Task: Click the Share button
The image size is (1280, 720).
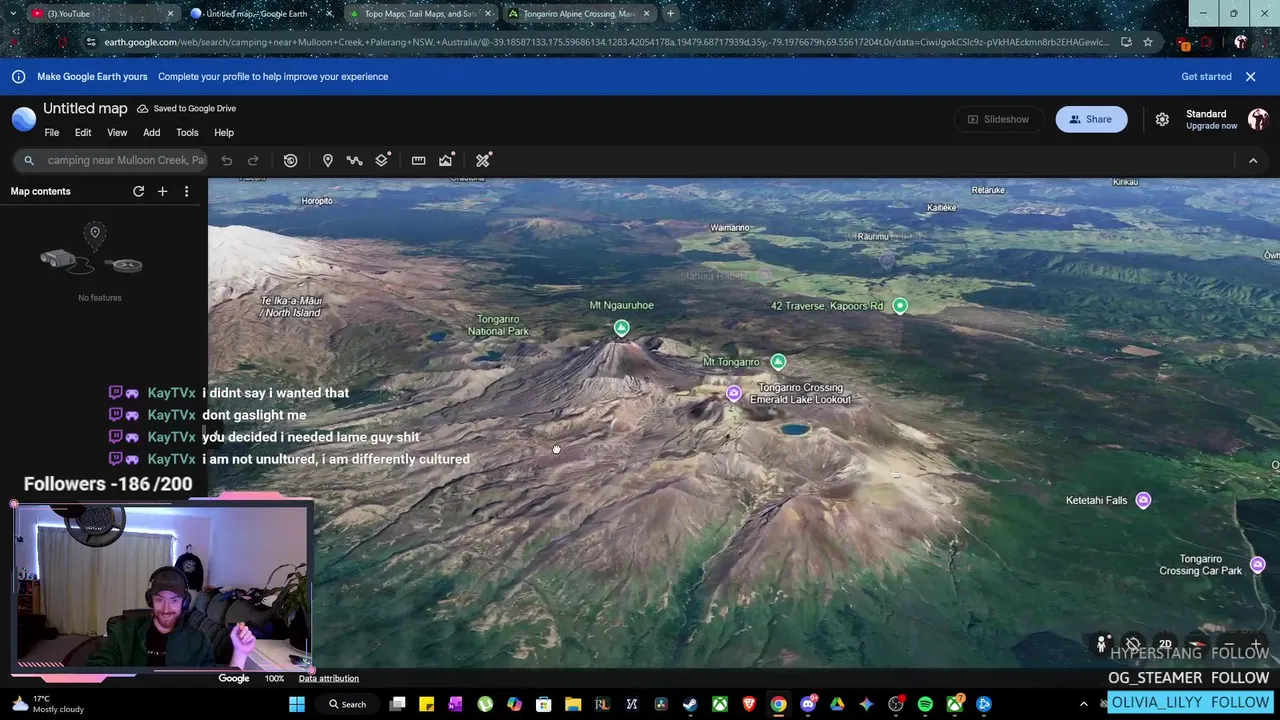Action: [1091, 119]
